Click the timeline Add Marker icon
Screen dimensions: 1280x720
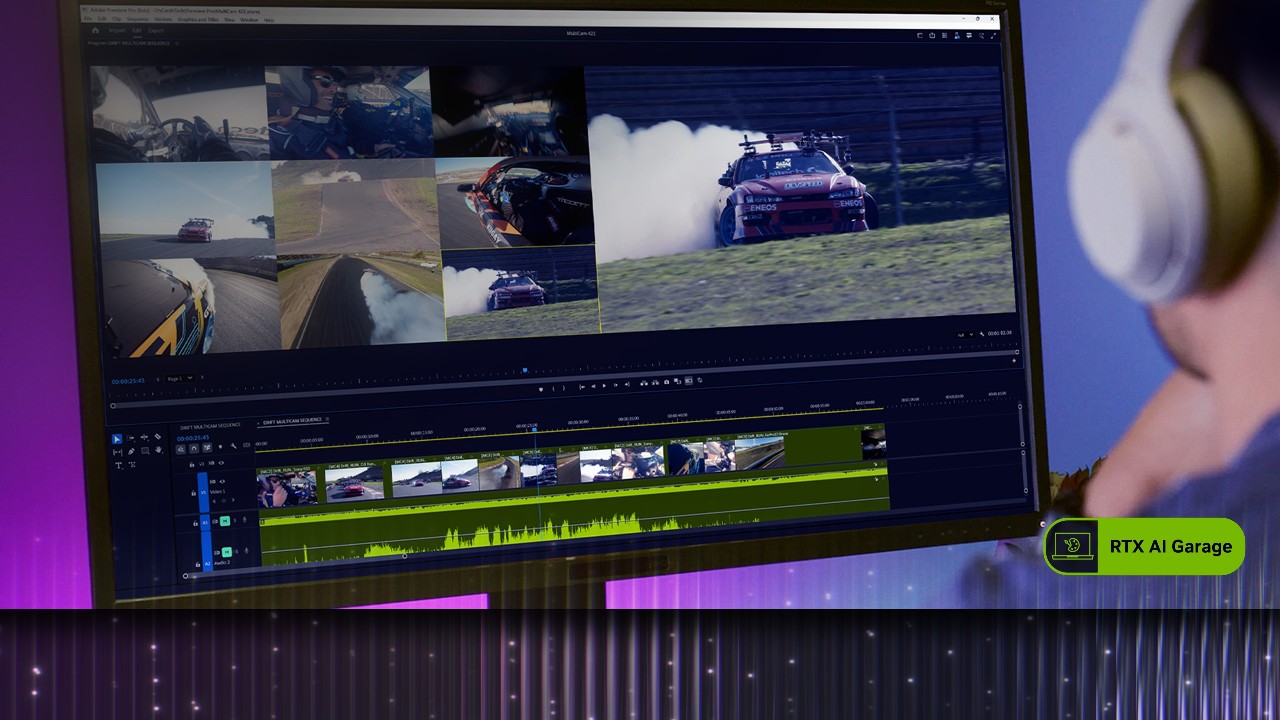(x=220, y=447)
